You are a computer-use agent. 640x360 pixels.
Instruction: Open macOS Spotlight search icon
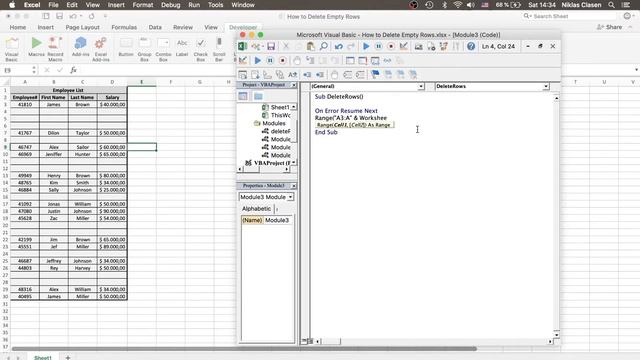coord(611,5)
